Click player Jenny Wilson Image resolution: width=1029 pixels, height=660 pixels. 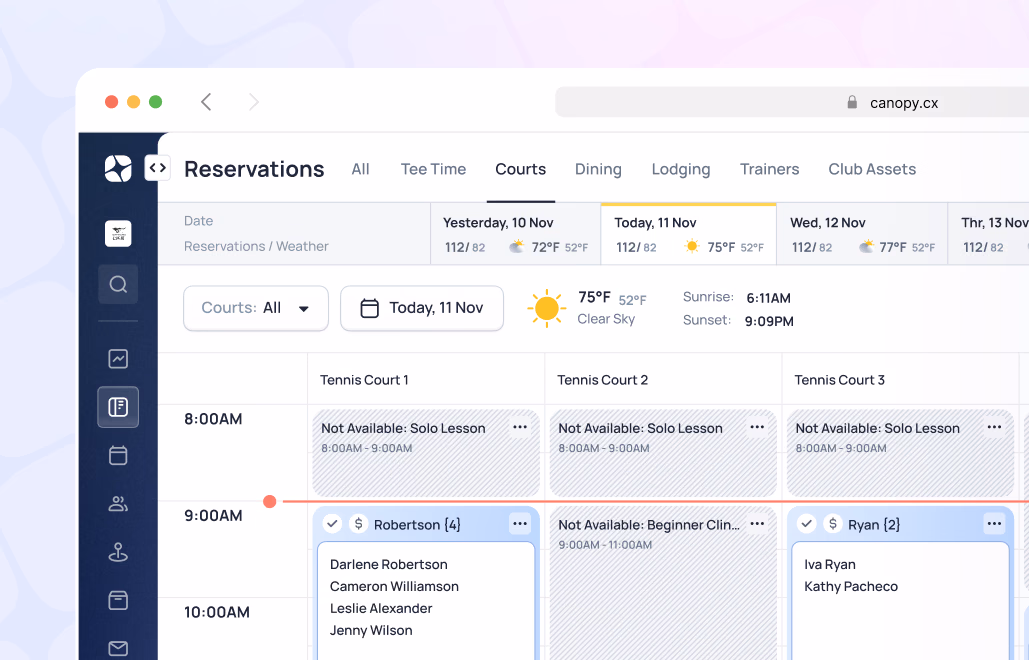tap(371, 630)
